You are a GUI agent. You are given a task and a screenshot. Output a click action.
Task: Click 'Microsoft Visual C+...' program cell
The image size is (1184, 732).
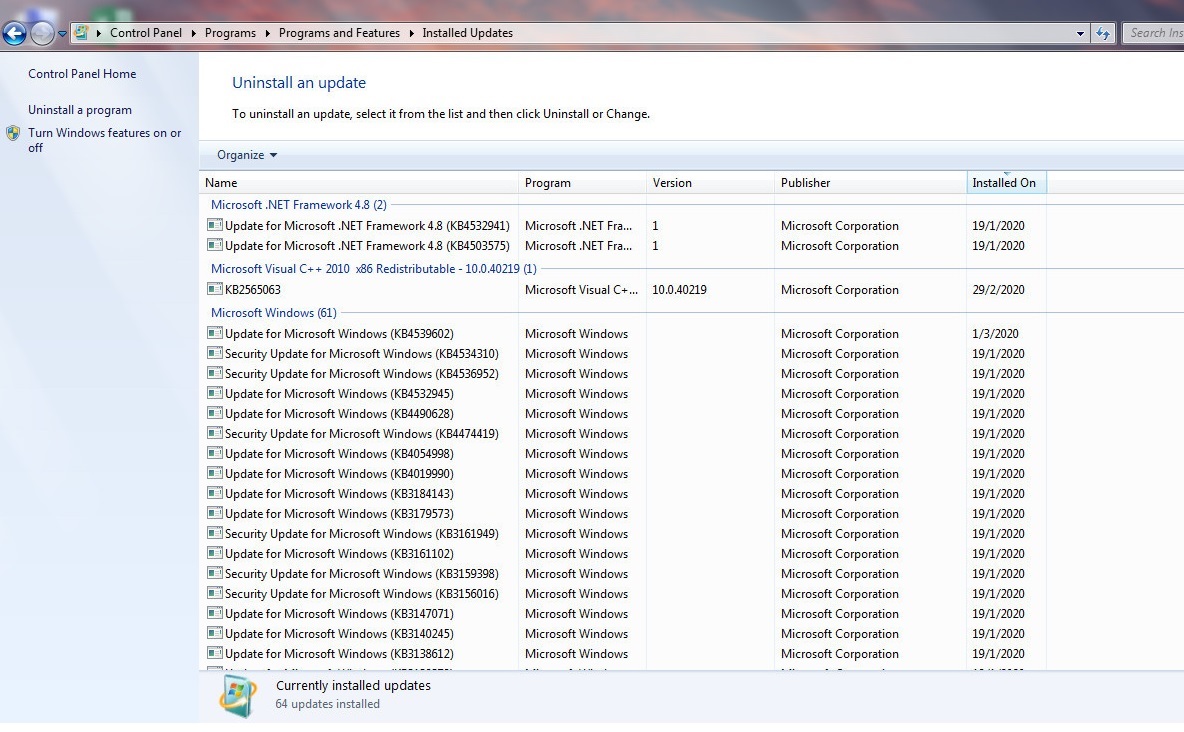coord(581,290)
